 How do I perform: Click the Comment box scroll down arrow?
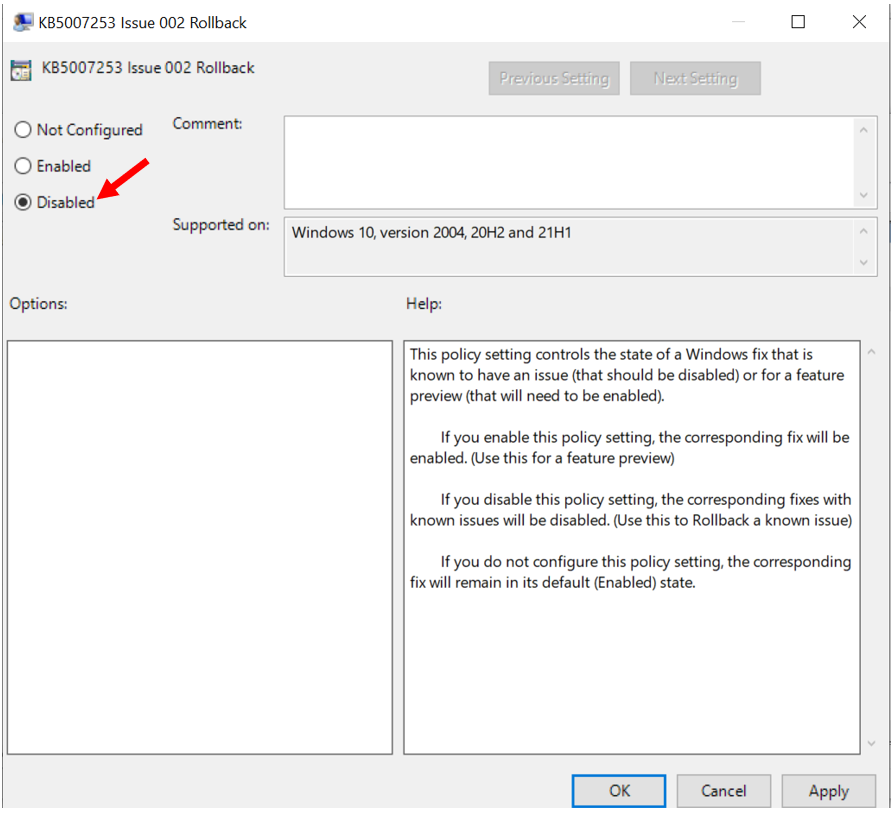(863, 195)
